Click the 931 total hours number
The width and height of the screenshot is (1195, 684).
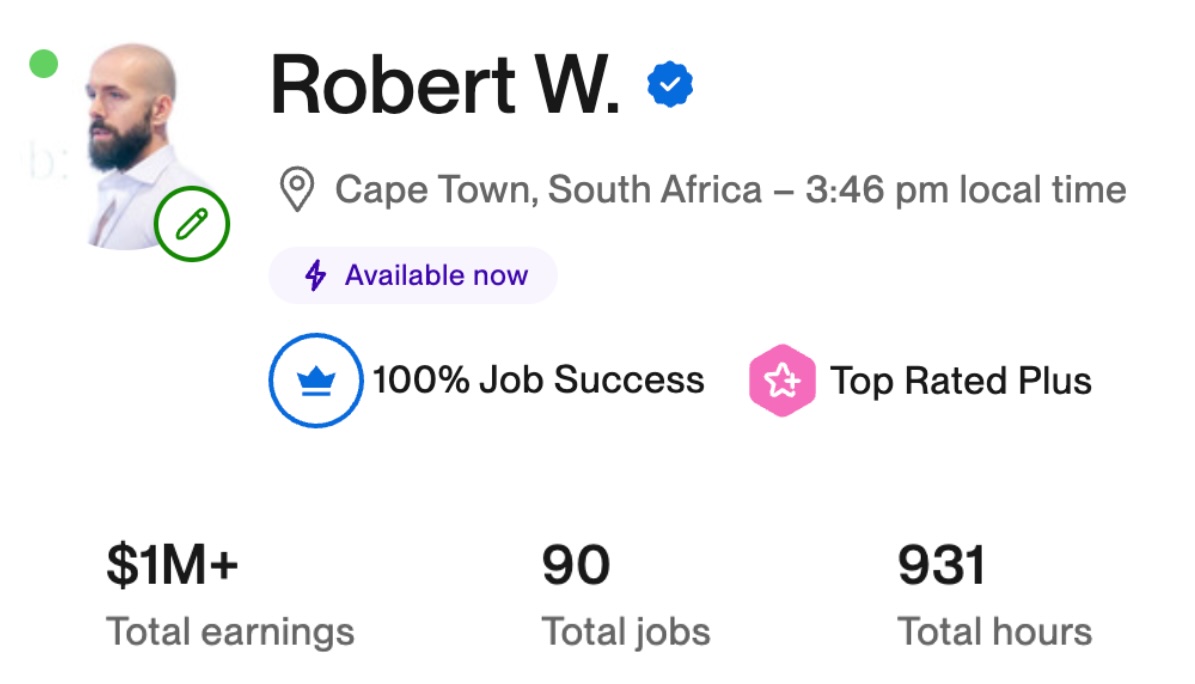941,566
